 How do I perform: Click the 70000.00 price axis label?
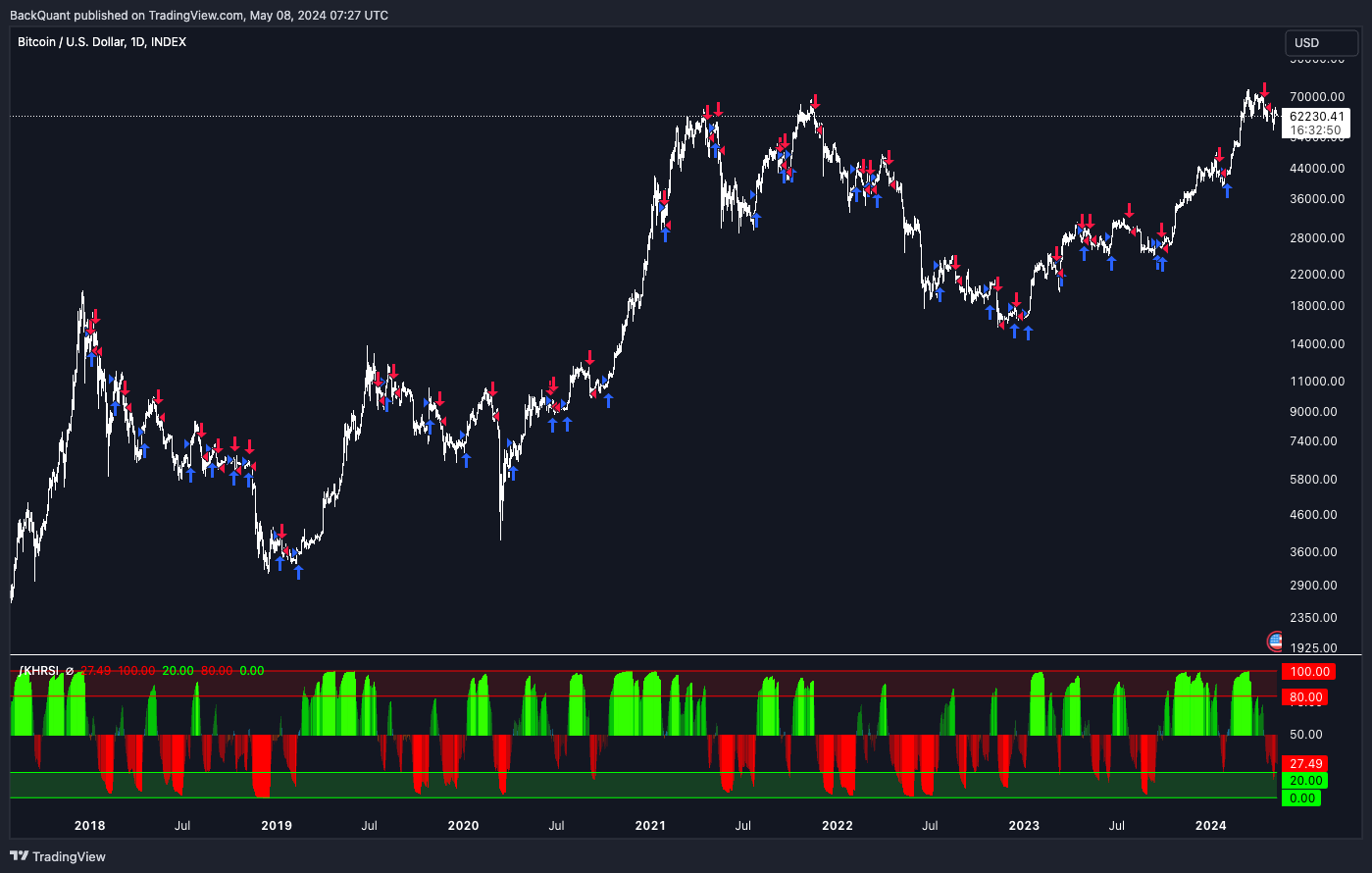(x=1317, y=97)
